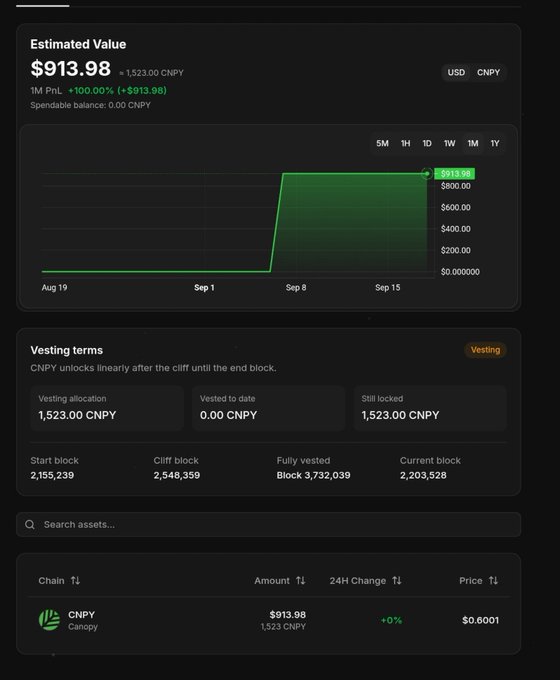This screenshot has height=680, width=560.
Task: Select the 1W chart timeframe
Action: (x=449, y=144)
